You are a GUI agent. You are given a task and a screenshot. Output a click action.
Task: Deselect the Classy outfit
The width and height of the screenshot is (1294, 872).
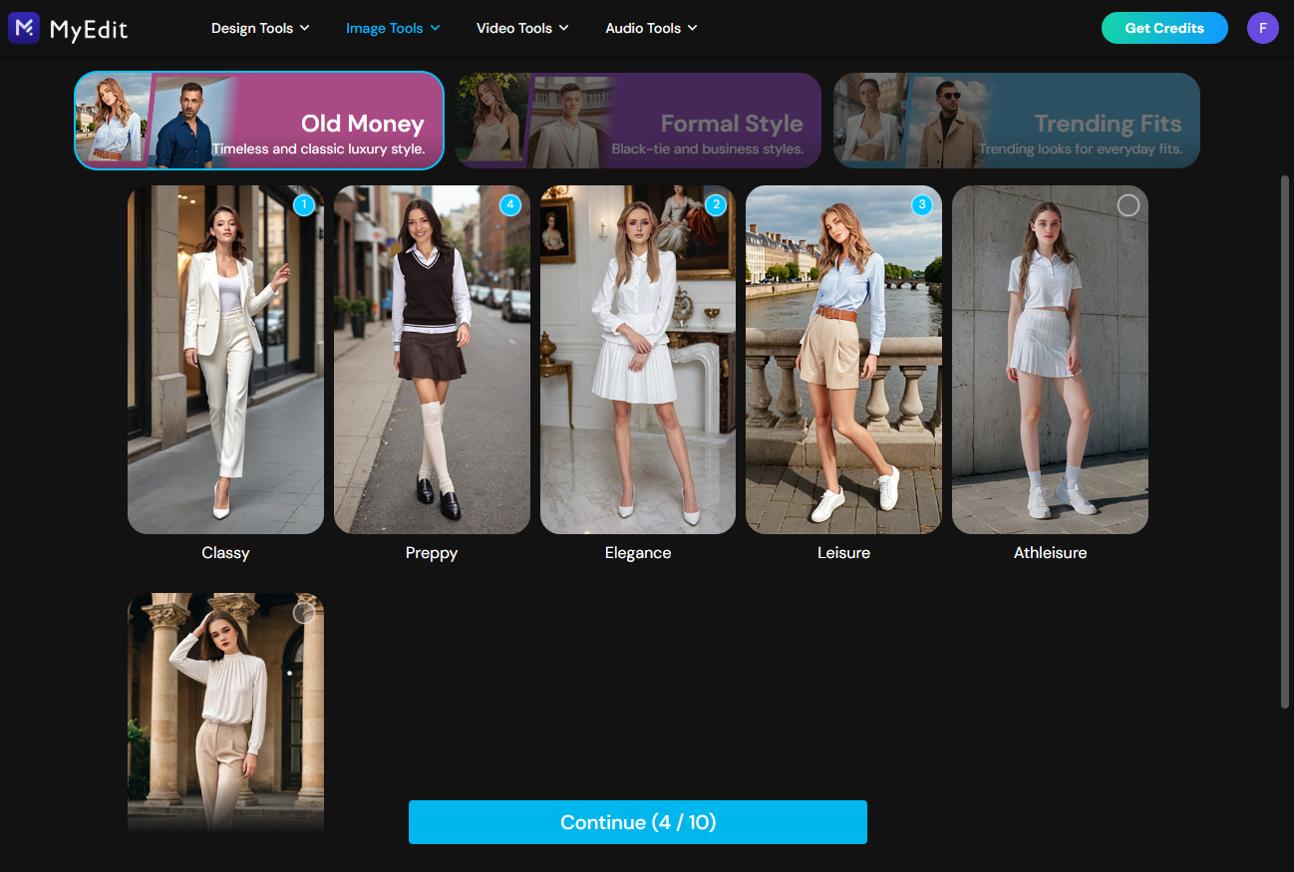pyautogui.click(x=304, y=204)
